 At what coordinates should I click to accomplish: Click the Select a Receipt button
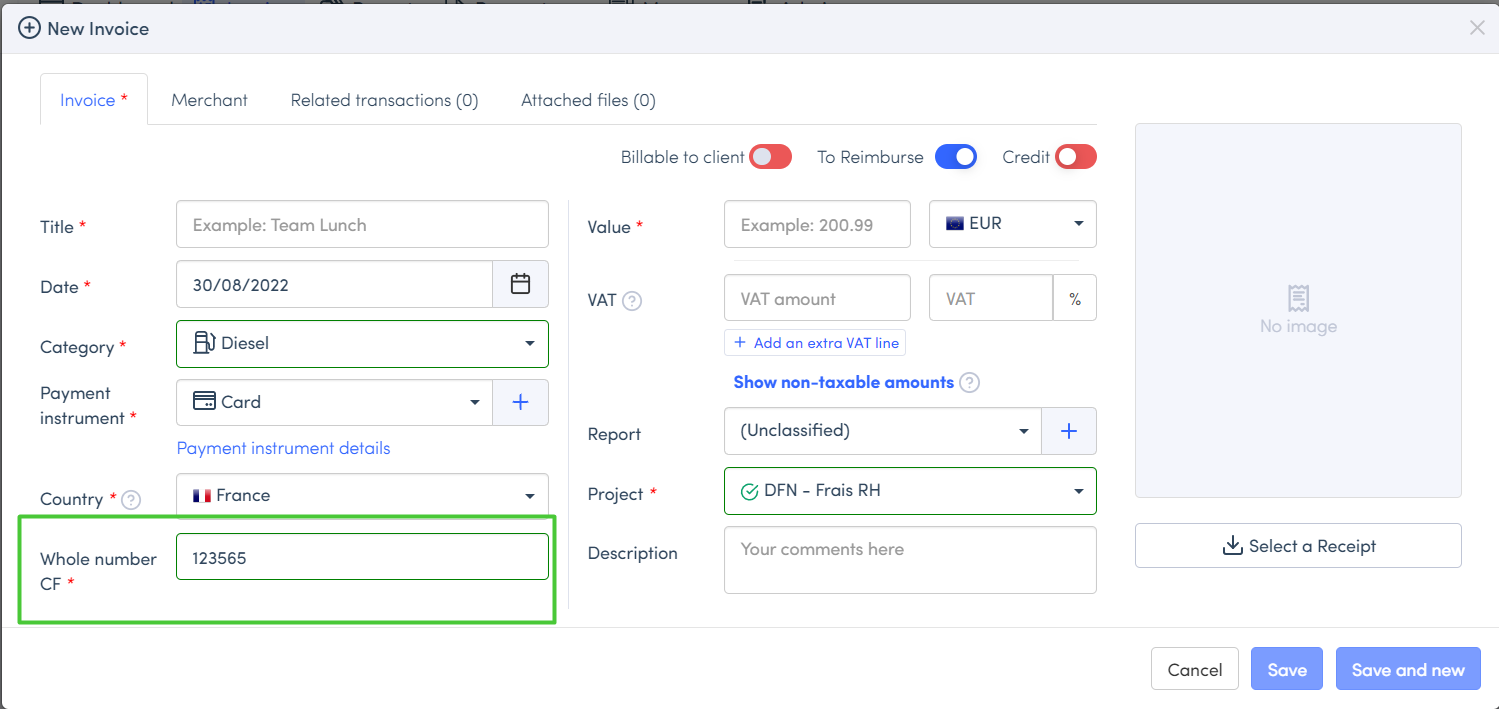click(1297, 546)
